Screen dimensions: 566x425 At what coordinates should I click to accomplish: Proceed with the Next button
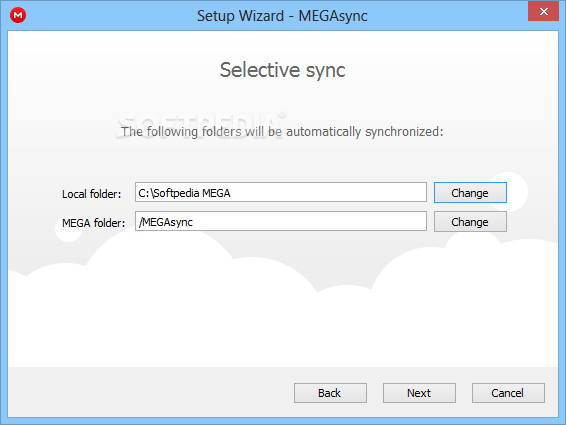[419, 393]
